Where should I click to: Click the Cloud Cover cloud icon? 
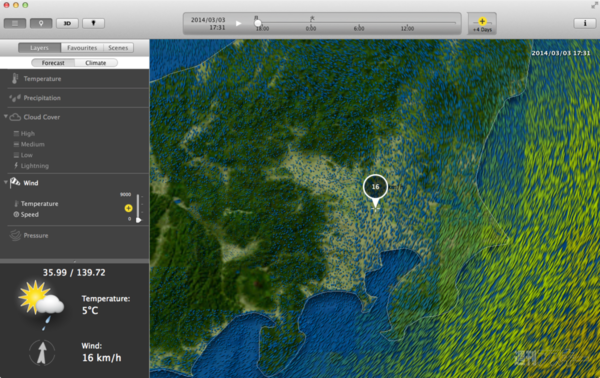[x=15, y=117]
